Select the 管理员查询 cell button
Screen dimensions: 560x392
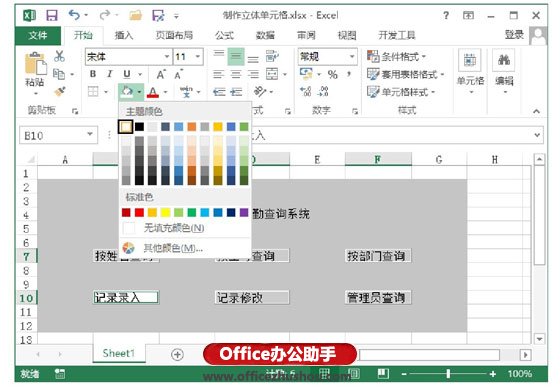378,297
